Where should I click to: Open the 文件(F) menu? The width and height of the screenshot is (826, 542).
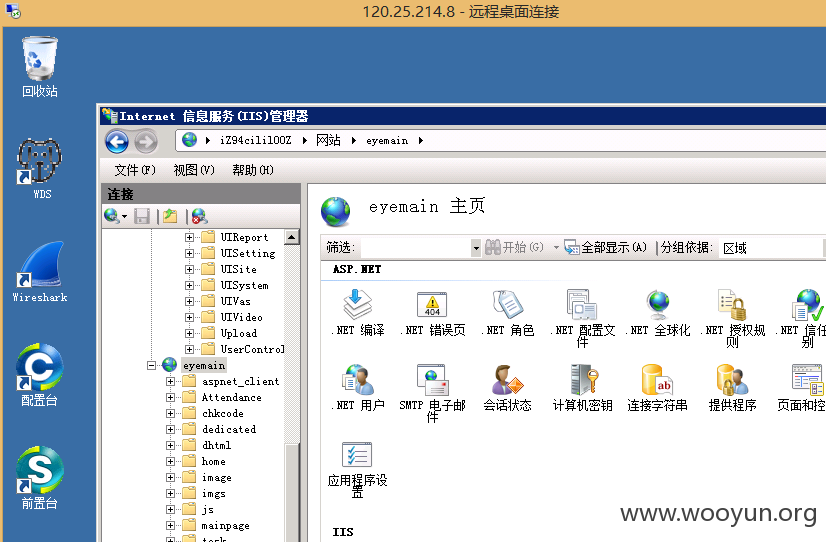[x=135, y=170]
